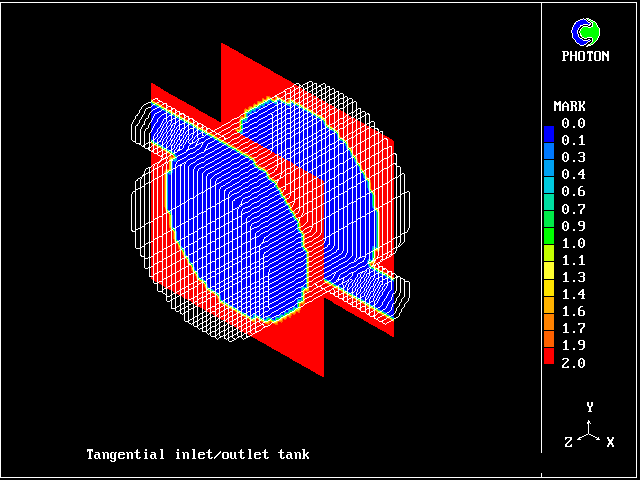Click the 2.0 legend value
This screenshot has width=640, height=480.
click(x=573, y=362)
